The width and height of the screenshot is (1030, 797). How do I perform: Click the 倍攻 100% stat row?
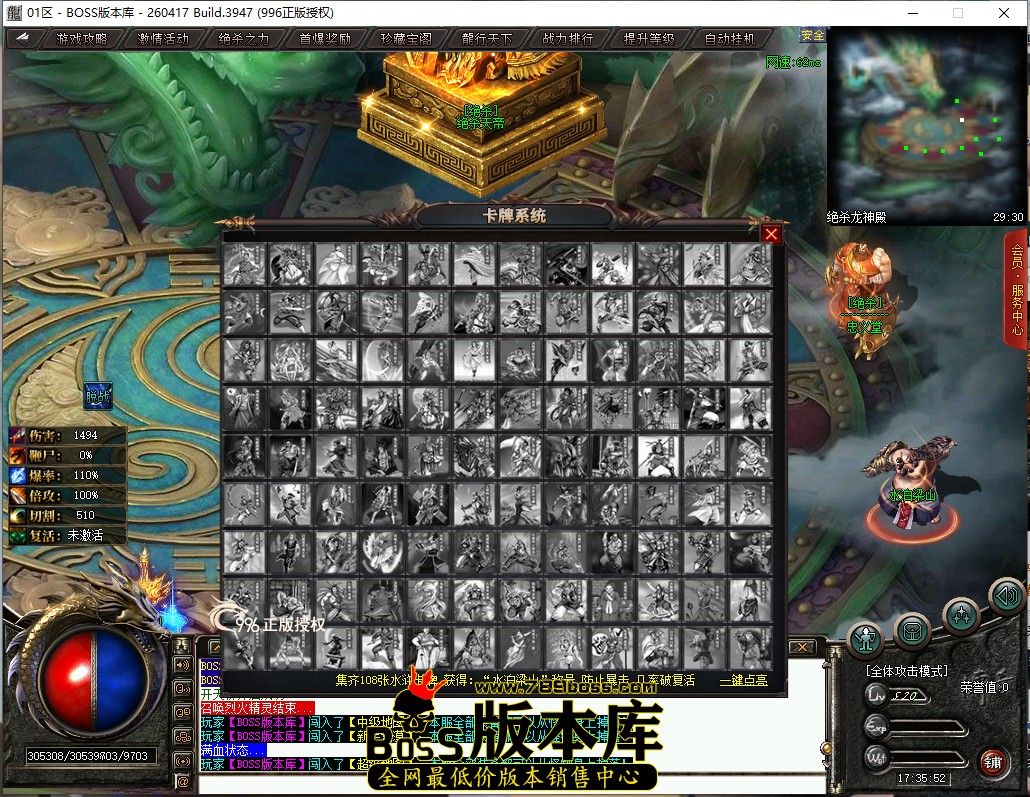tap(66, 495)
